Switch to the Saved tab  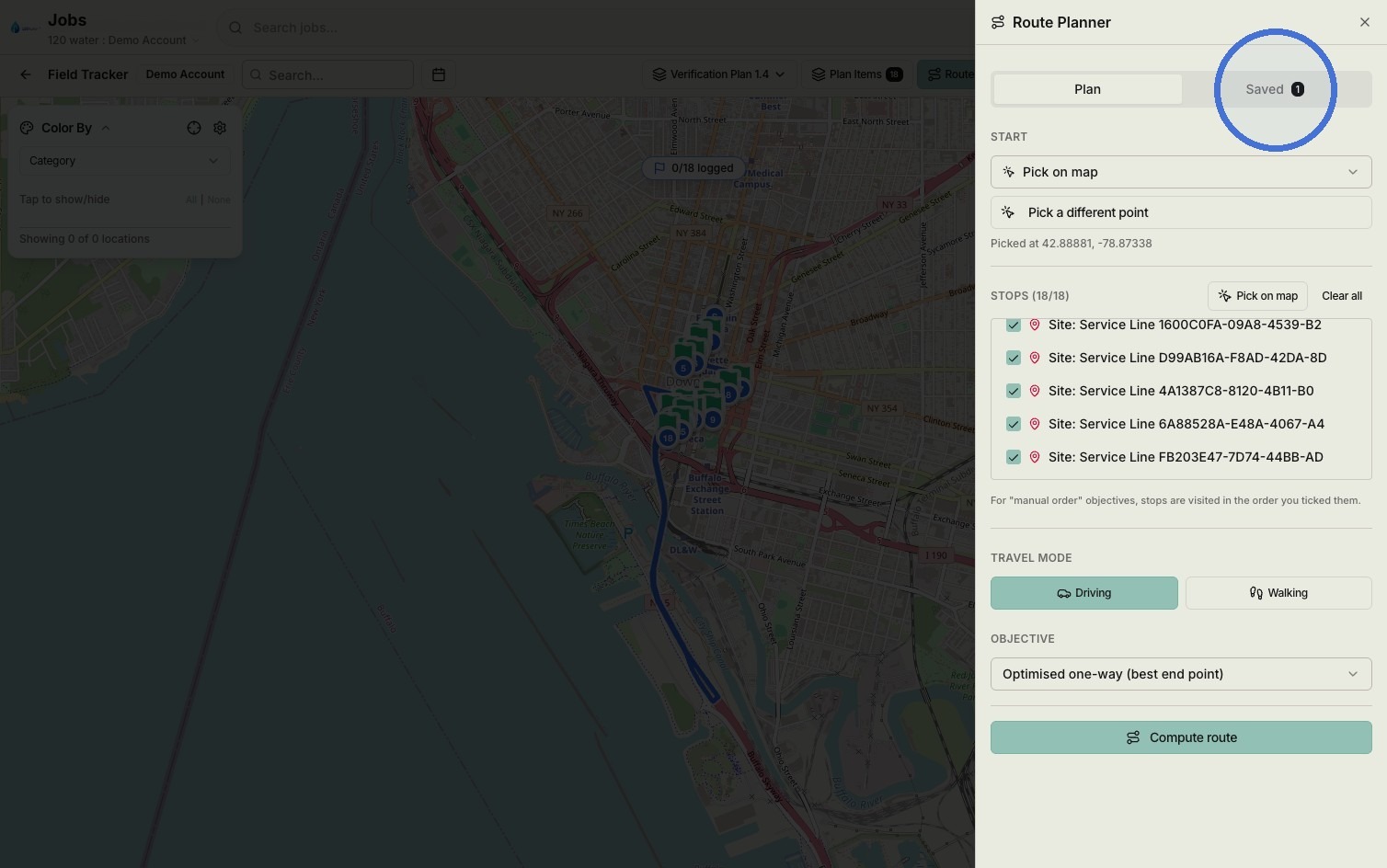[x=1275, y=89]
